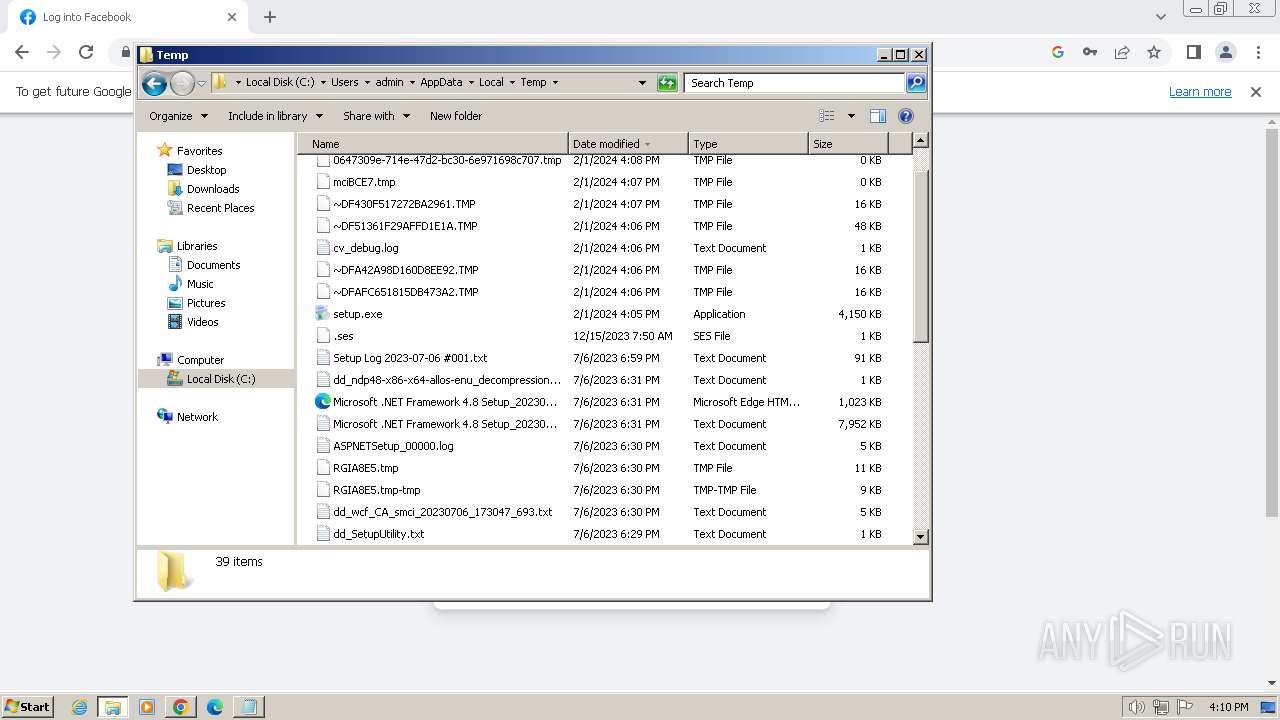Open the address bar history dropdown arrow

[x=642, y=83]
